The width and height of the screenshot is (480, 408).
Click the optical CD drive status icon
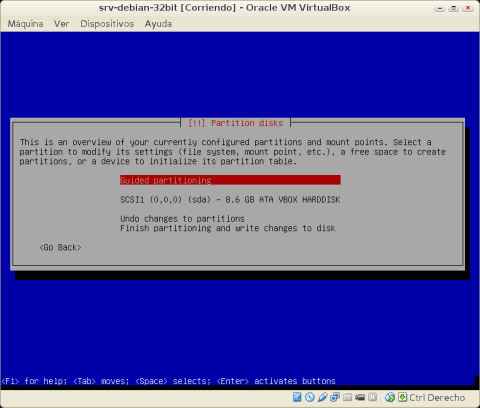click(310, 397)
